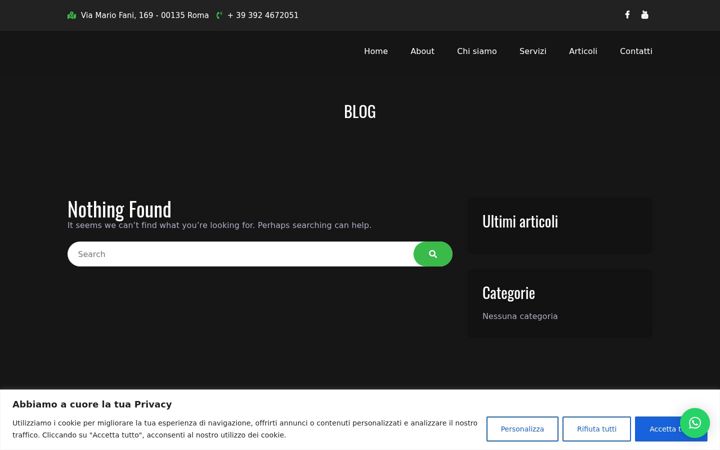Open the About menu item
The image size is (720, 450).
click(422, 51)
